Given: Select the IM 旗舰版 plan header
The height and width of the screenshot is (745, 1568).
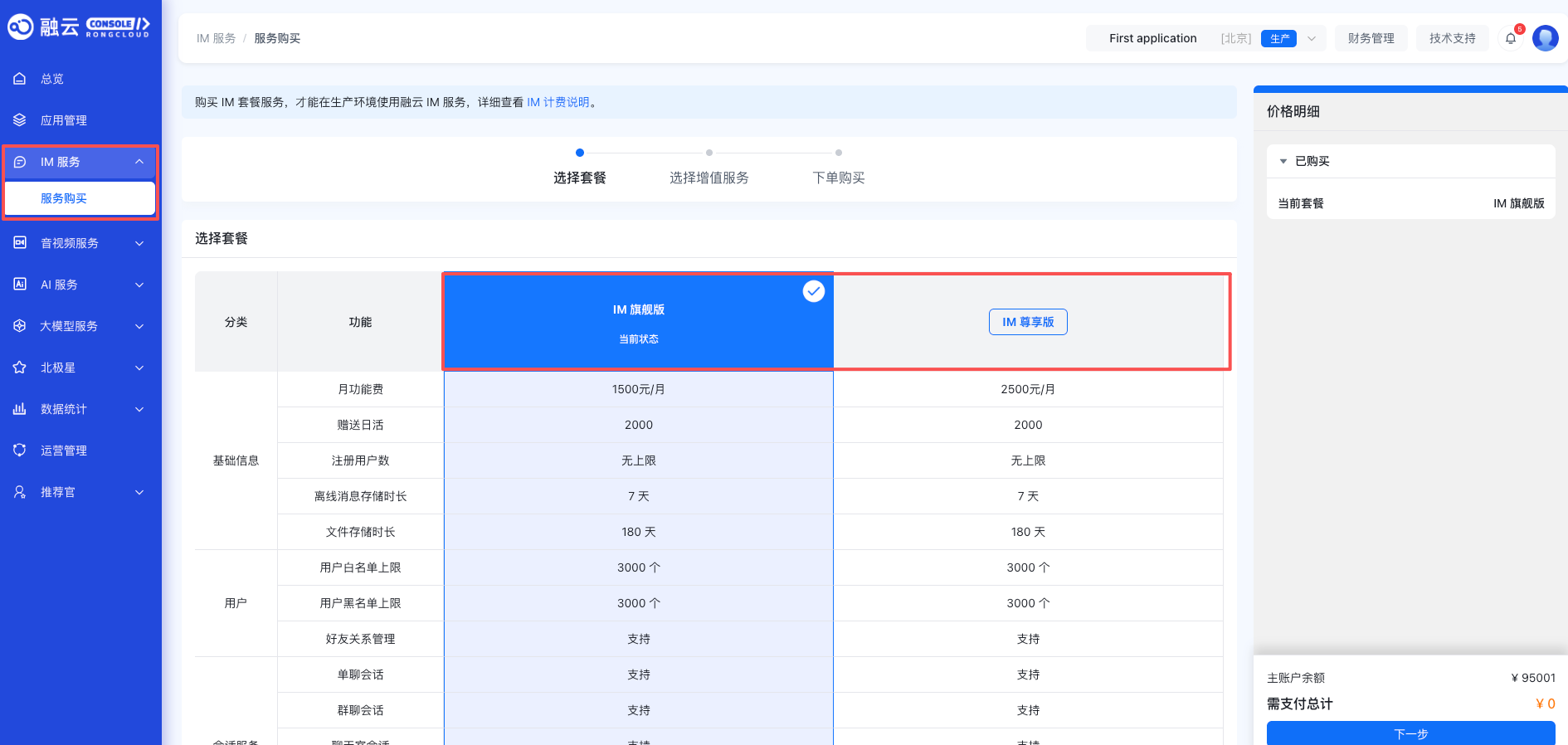Looking at the screenshot, I should pos(639,322).
